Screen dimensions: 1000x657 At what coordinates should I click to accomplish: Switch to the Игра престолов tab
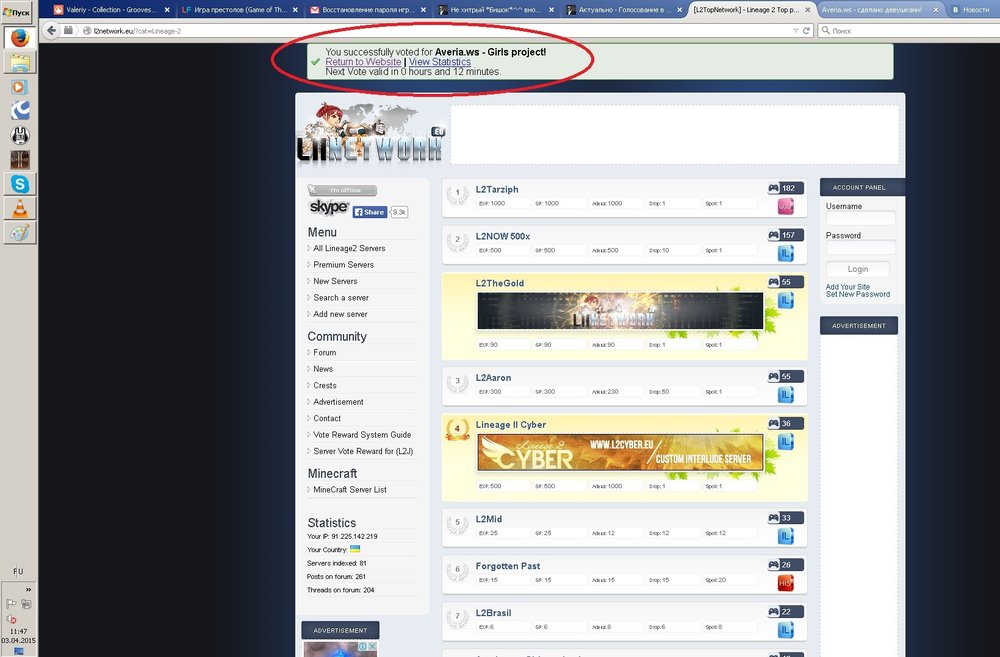pos(240,9)
